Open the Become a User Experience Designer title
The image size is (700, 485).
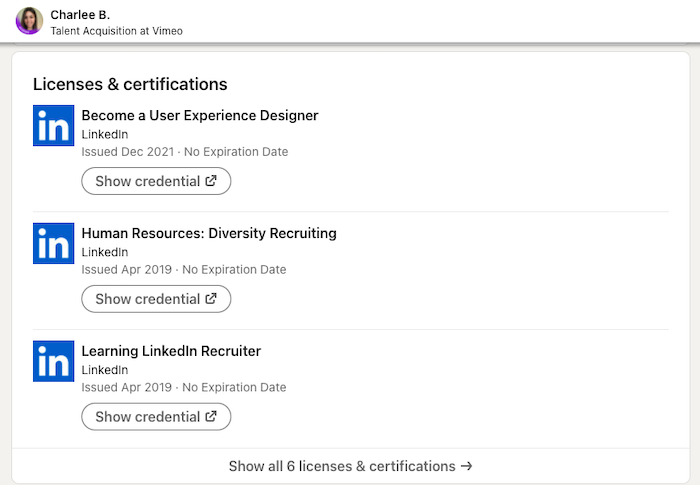(199, 116)
